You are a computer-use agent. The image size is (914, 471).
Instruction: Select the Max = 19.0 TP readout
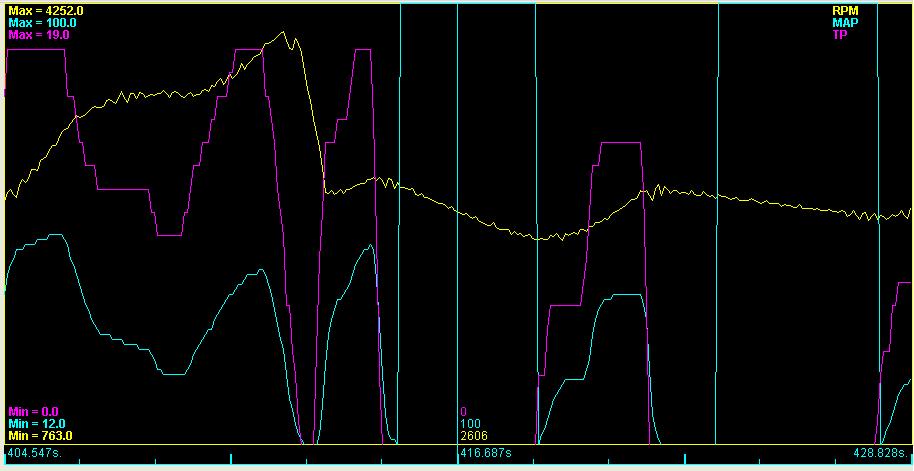(39, 34)
